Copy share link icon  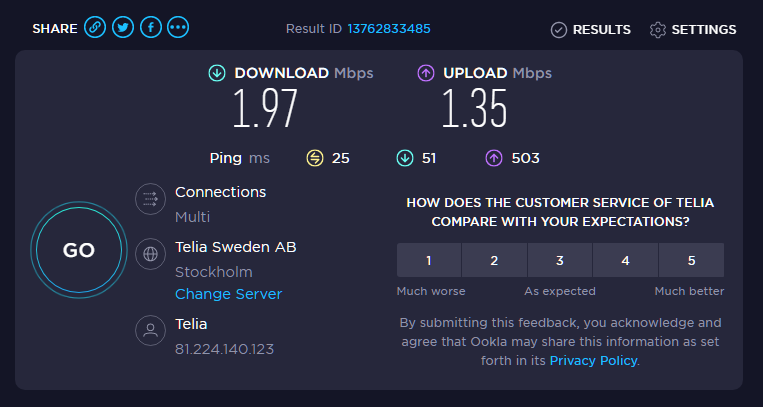(x=95, y=27)
